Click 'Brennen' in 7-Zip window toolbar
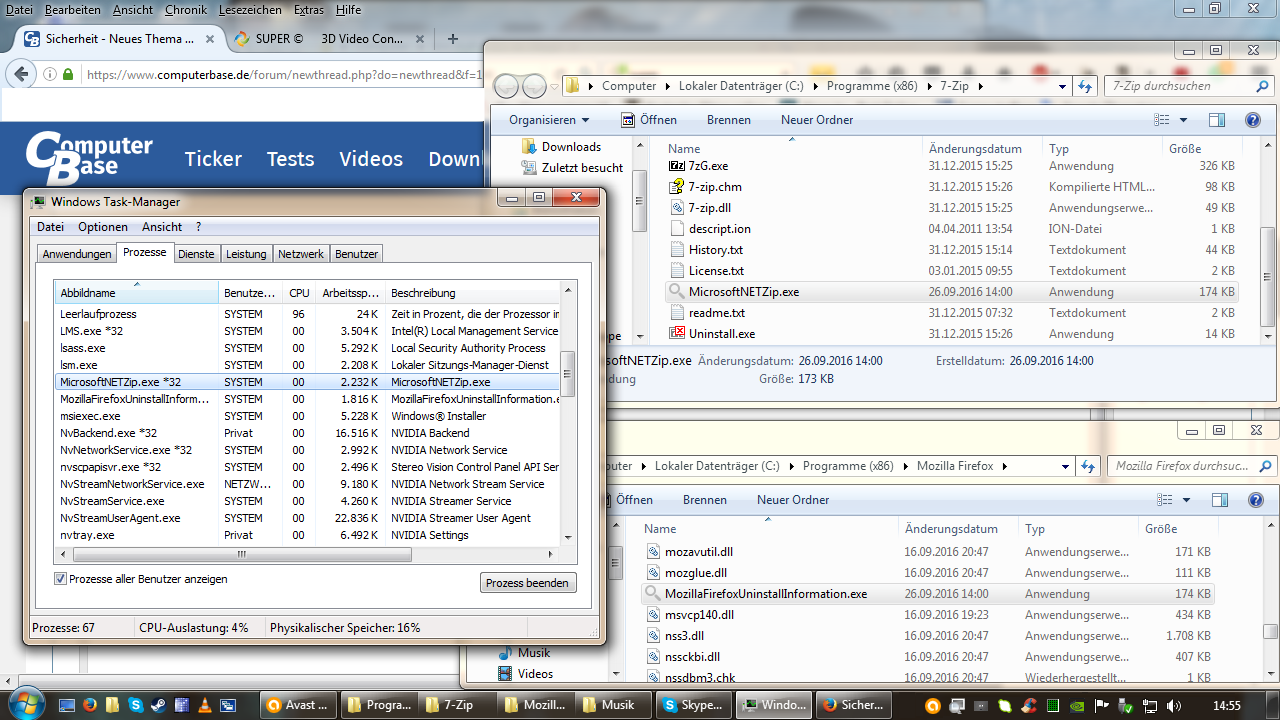The width and height of the screenshot is (1280, 720). (729, 120)
